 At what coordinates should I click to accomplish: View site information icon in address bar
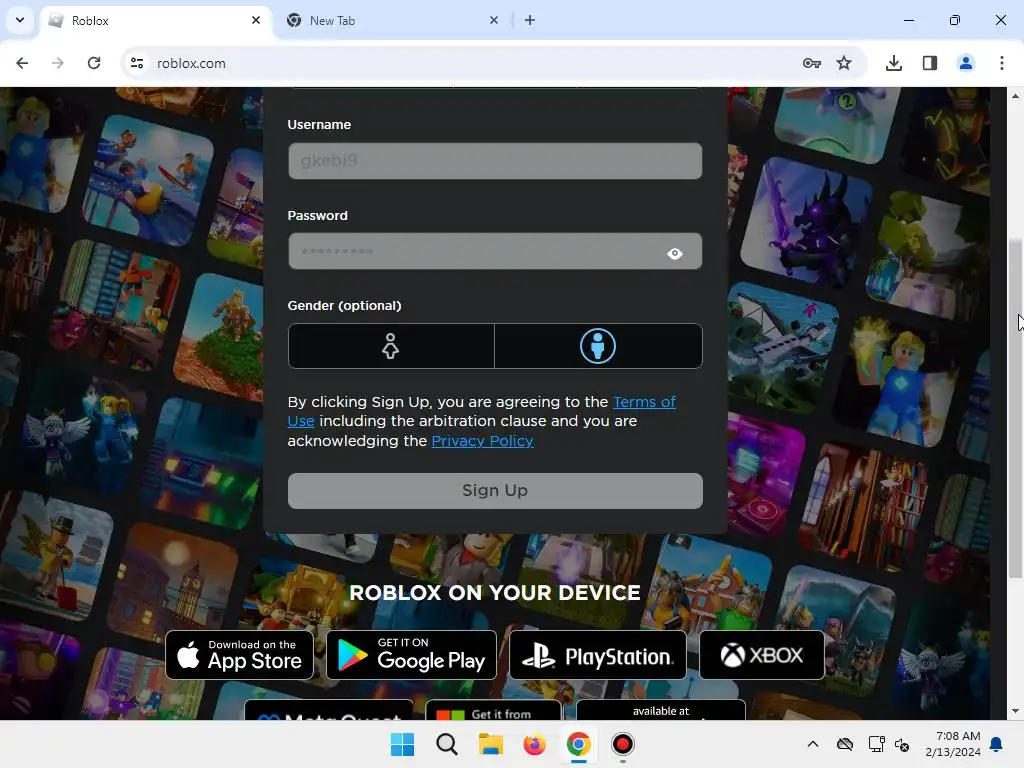point(137,63)
